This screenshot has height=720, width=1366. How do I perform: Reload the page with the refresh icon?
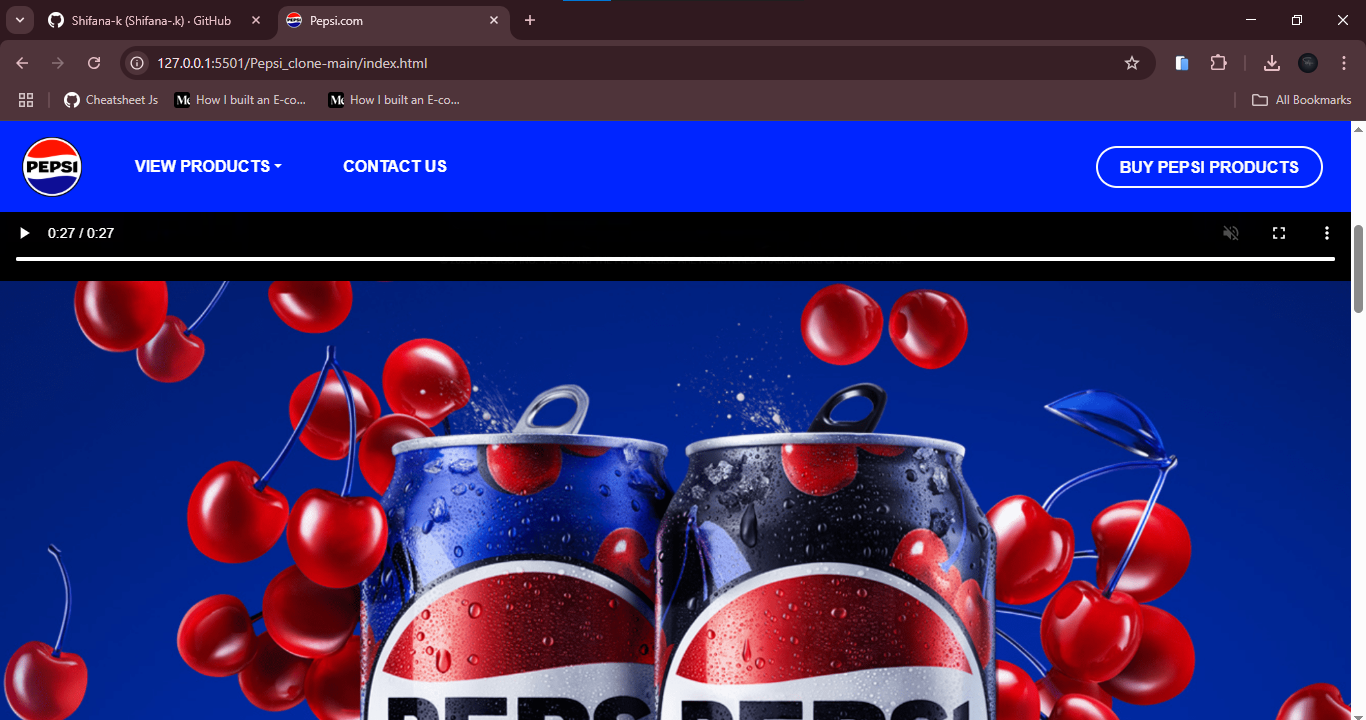point(94,63)
